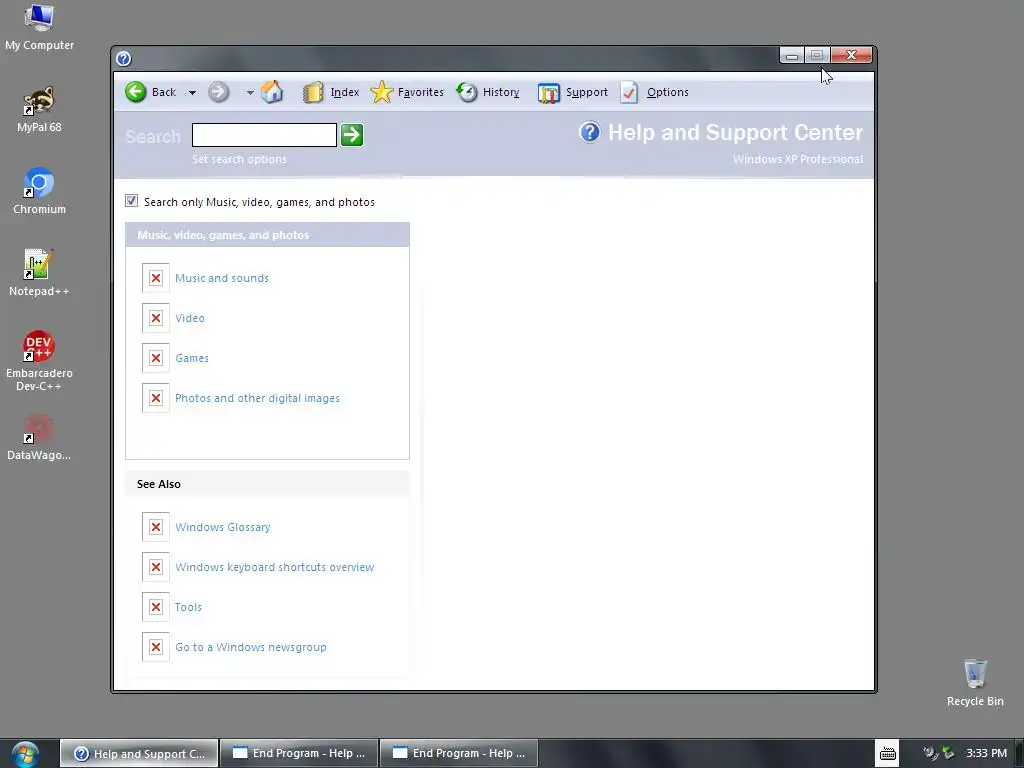Minimize the Help and Support window
1024x768 pixels.
point(792,56)
